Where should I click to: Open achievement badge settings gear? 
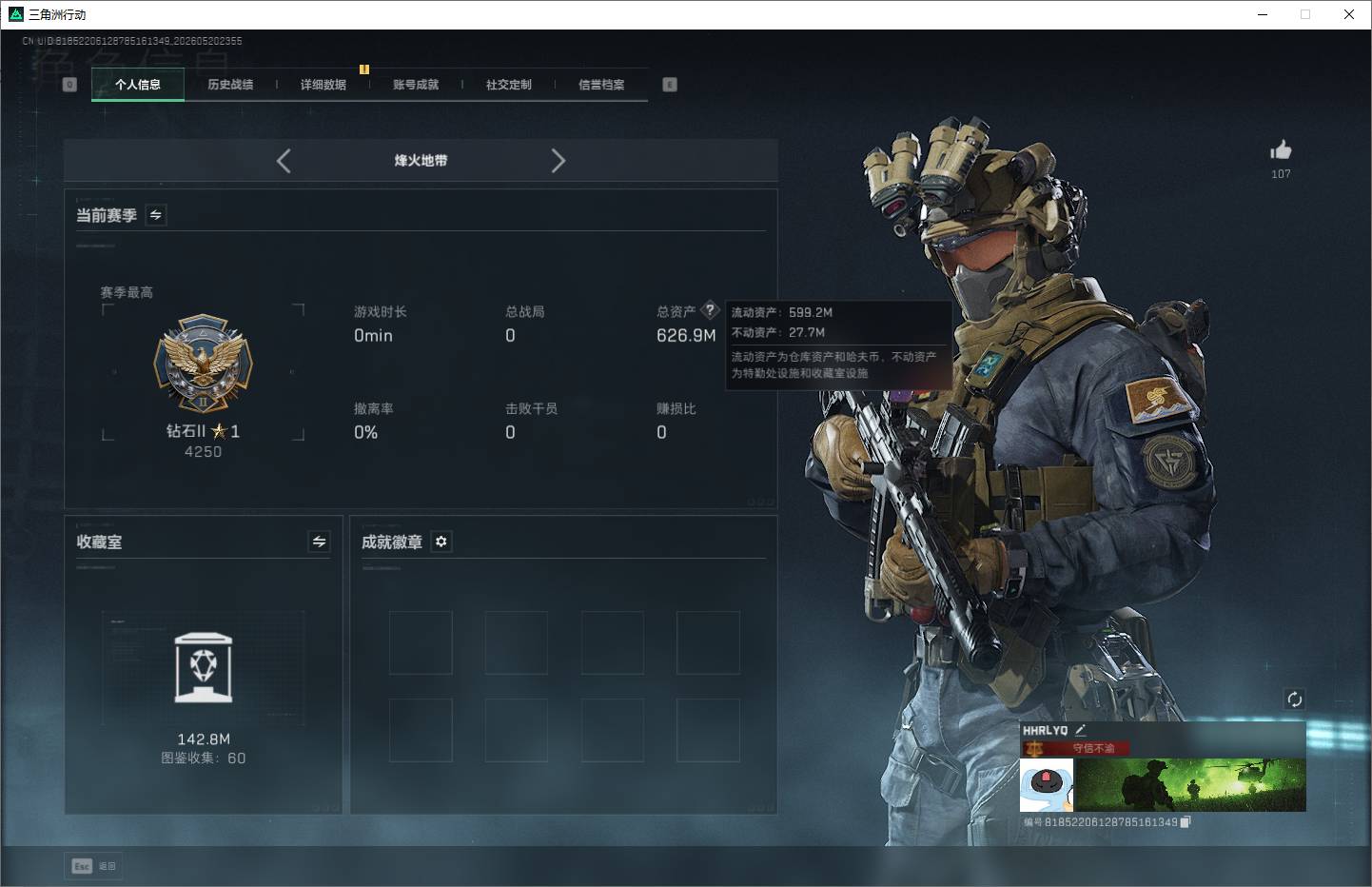pos(441,542)
